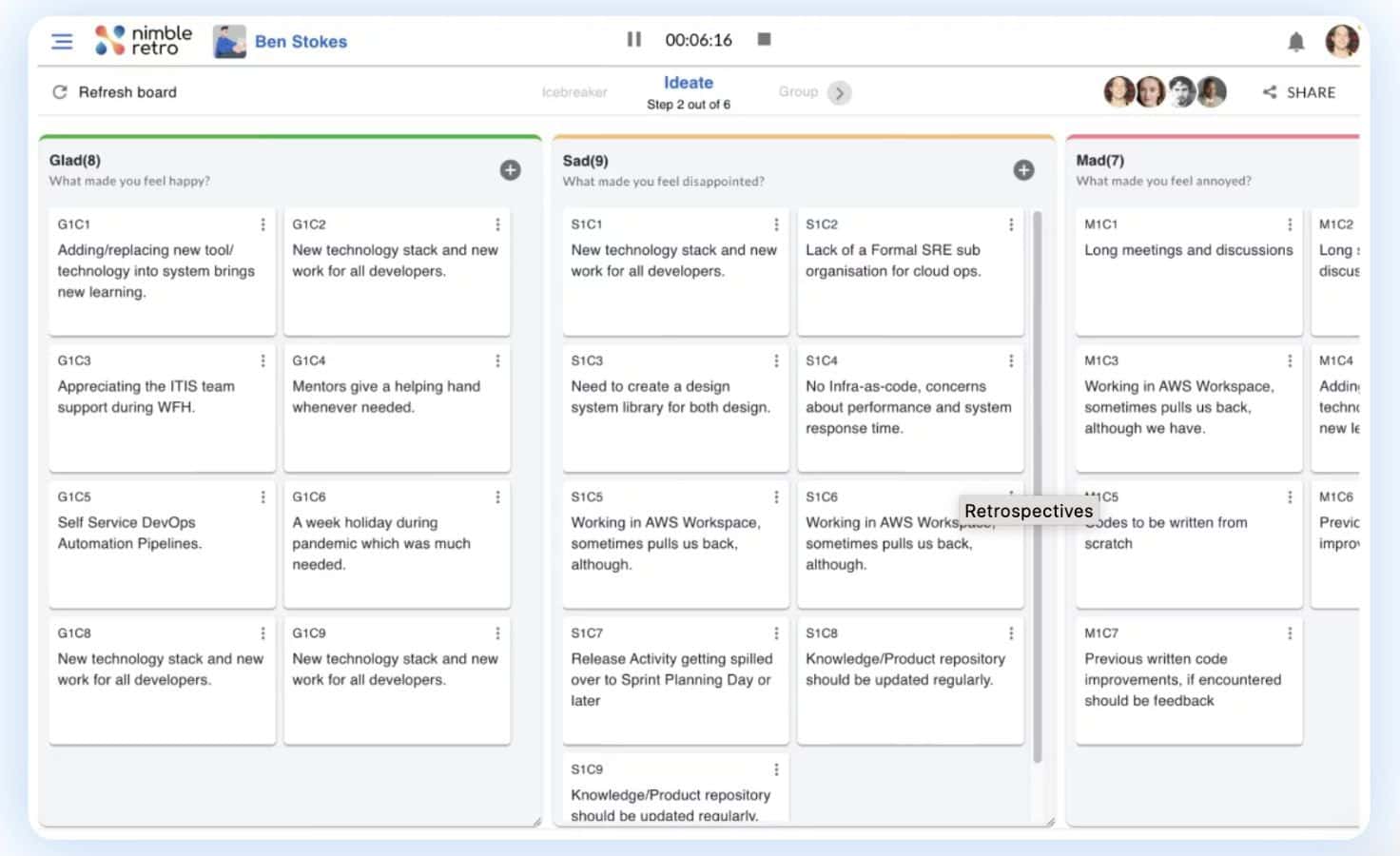Open the kebab menu on card G1C5

click(263, 496)
